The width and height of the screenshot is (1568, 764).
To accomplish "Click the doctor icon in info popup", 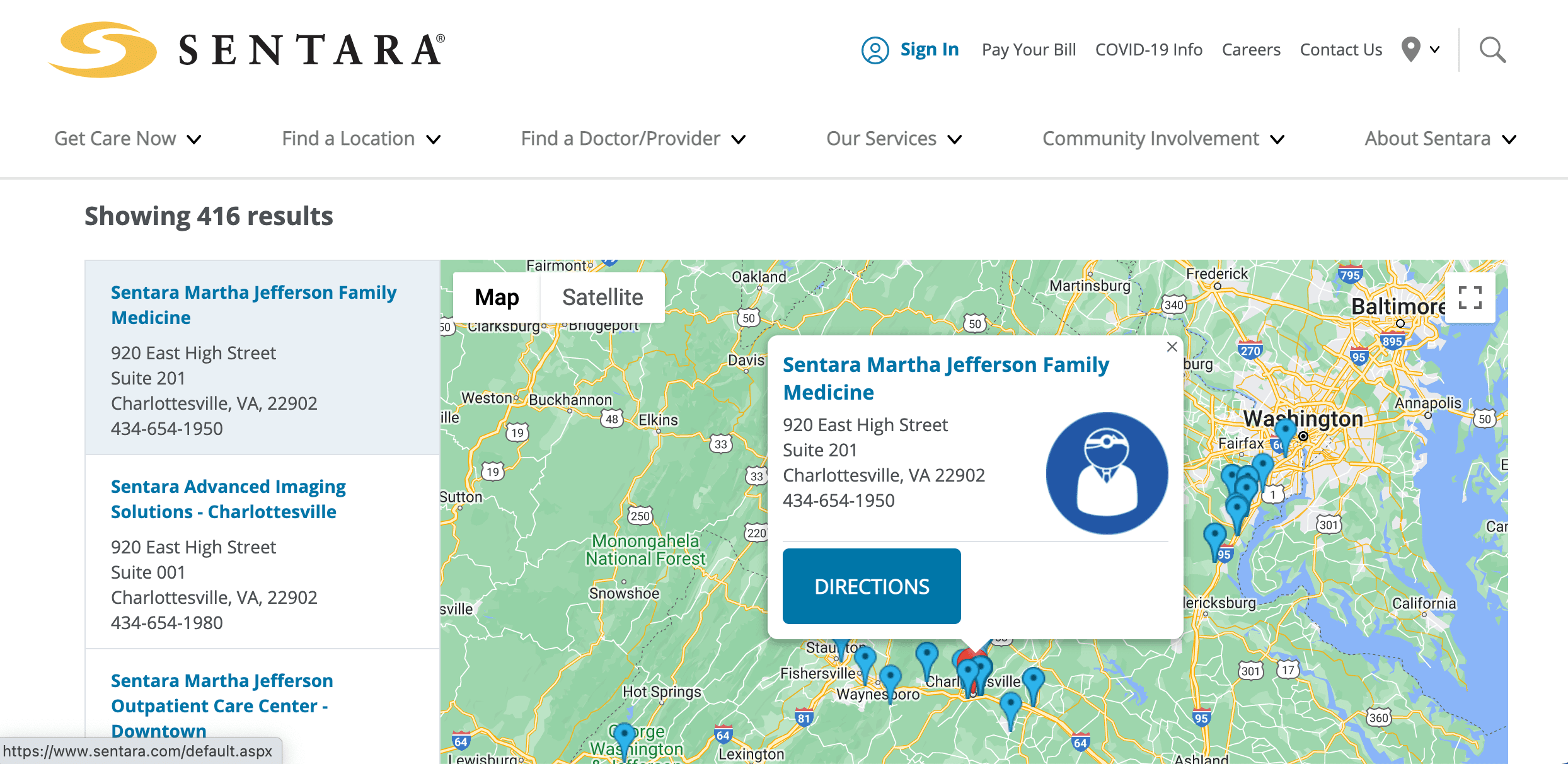I will click(x=1107, y=473).
